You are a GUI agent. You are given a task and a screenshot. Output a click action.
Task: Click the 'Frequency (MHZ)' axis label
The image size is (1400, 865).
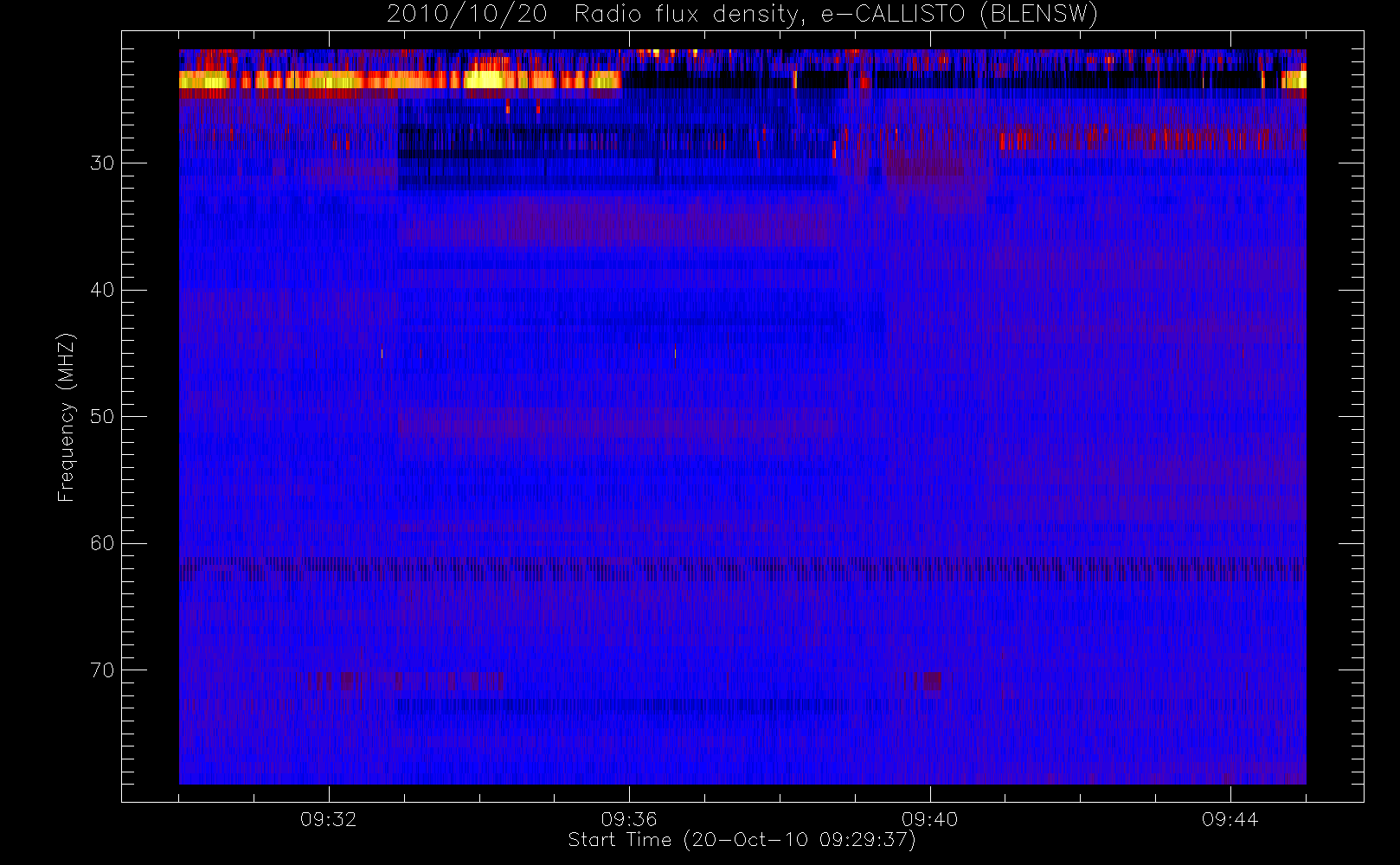66,417
